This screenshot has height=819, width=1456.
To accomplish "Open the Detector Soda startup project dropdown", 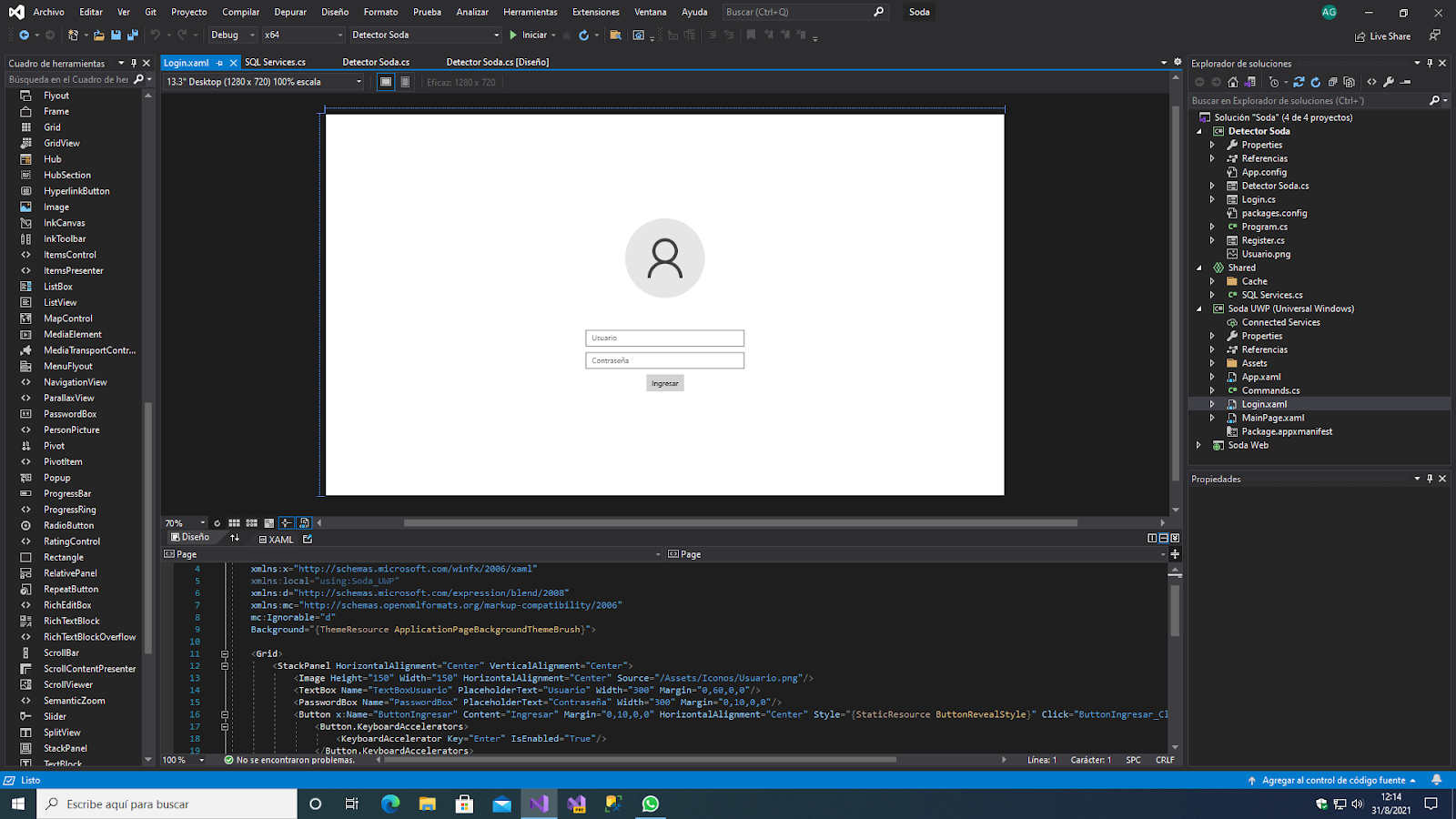I will [x=426, y=35].
